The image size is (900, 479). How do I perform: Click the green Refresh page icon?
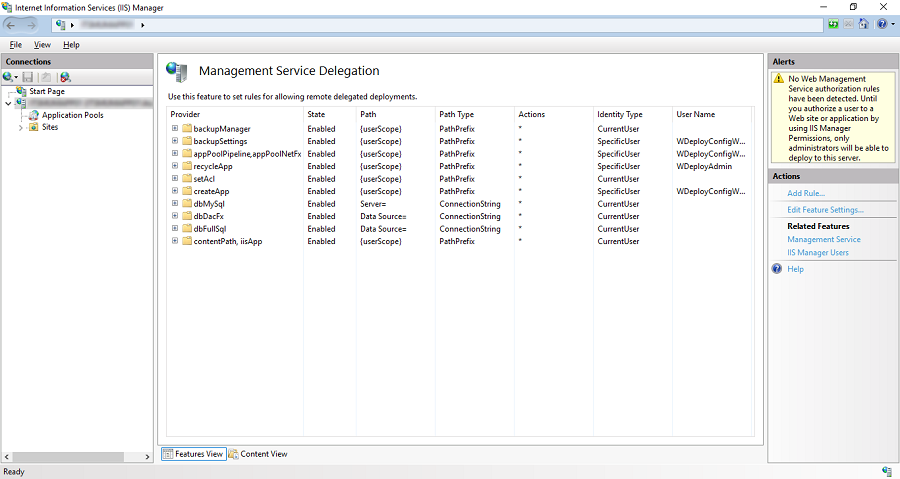833,24
